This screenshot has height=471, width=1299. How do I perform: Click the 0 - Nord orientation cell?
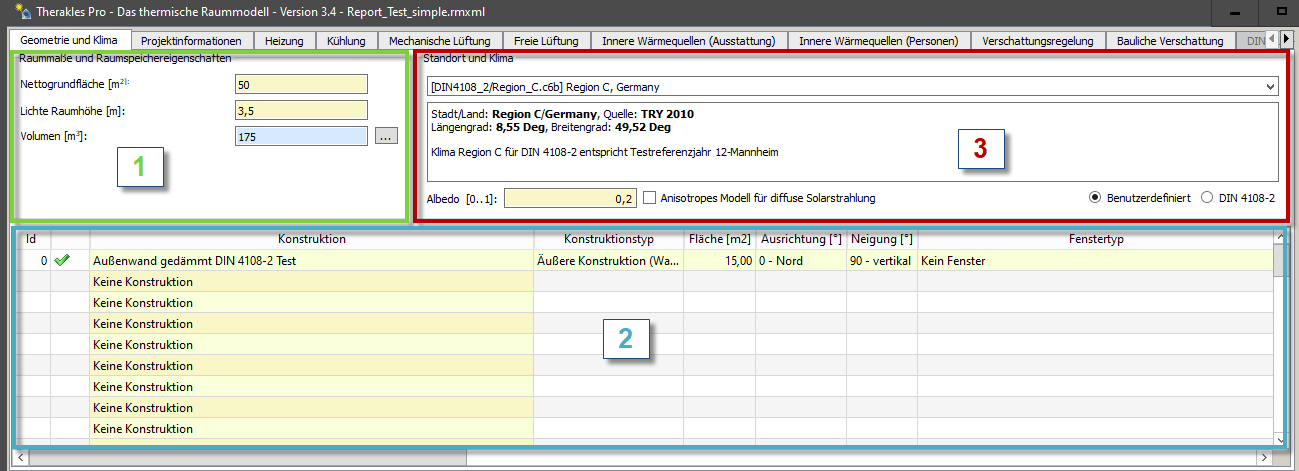coord(801,260)
